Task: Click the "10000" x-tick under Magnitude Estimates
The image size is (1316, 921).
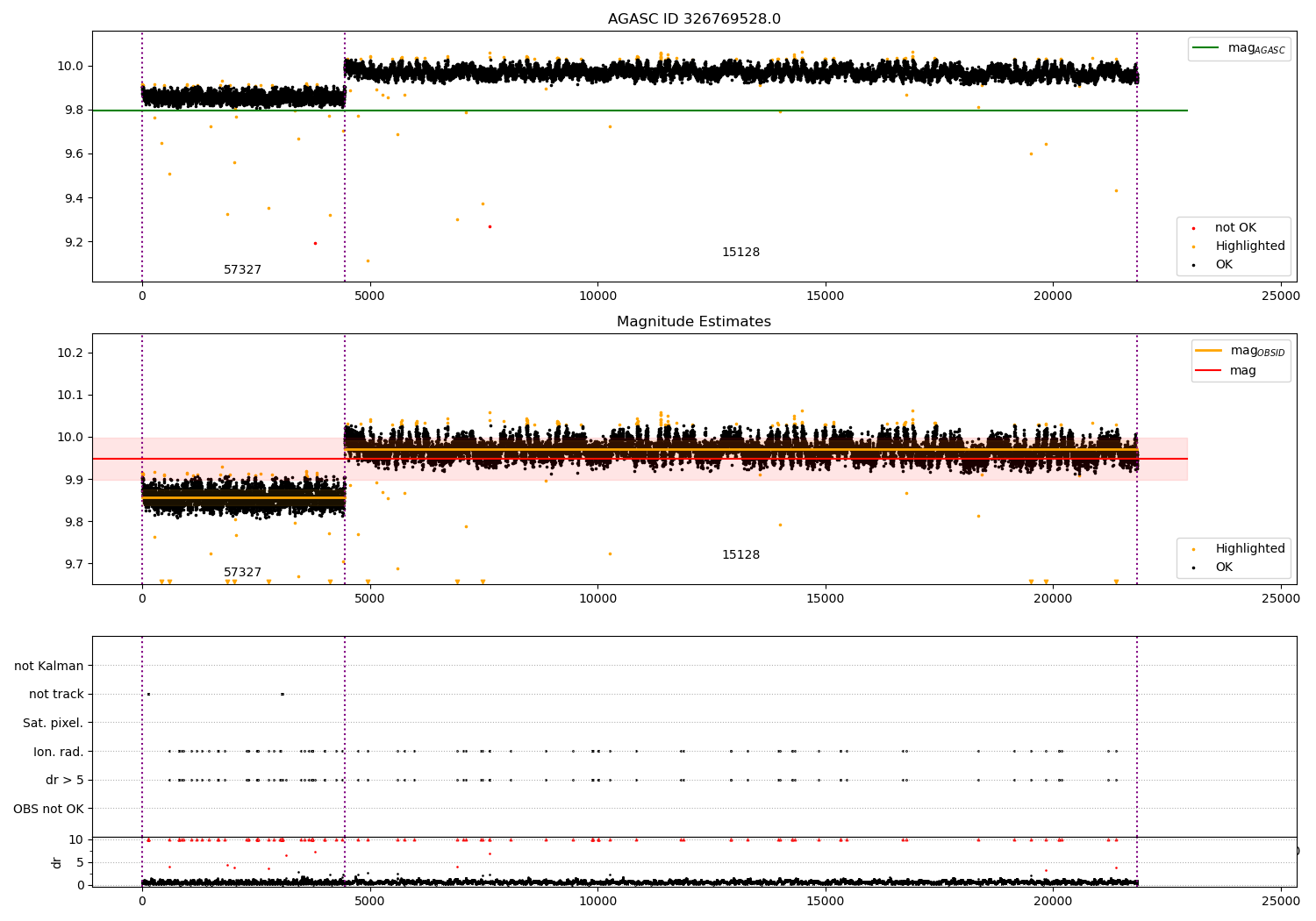Action: [597, 599]
